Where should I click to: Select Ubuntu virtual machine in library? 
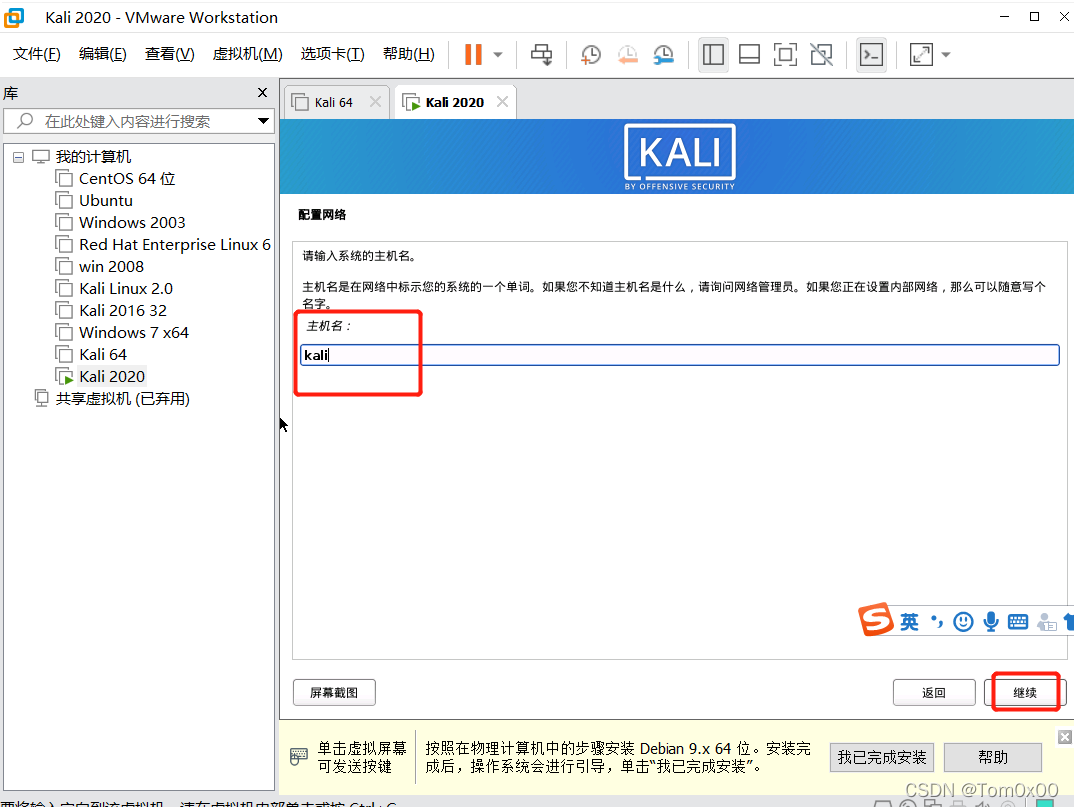[105, 201]
